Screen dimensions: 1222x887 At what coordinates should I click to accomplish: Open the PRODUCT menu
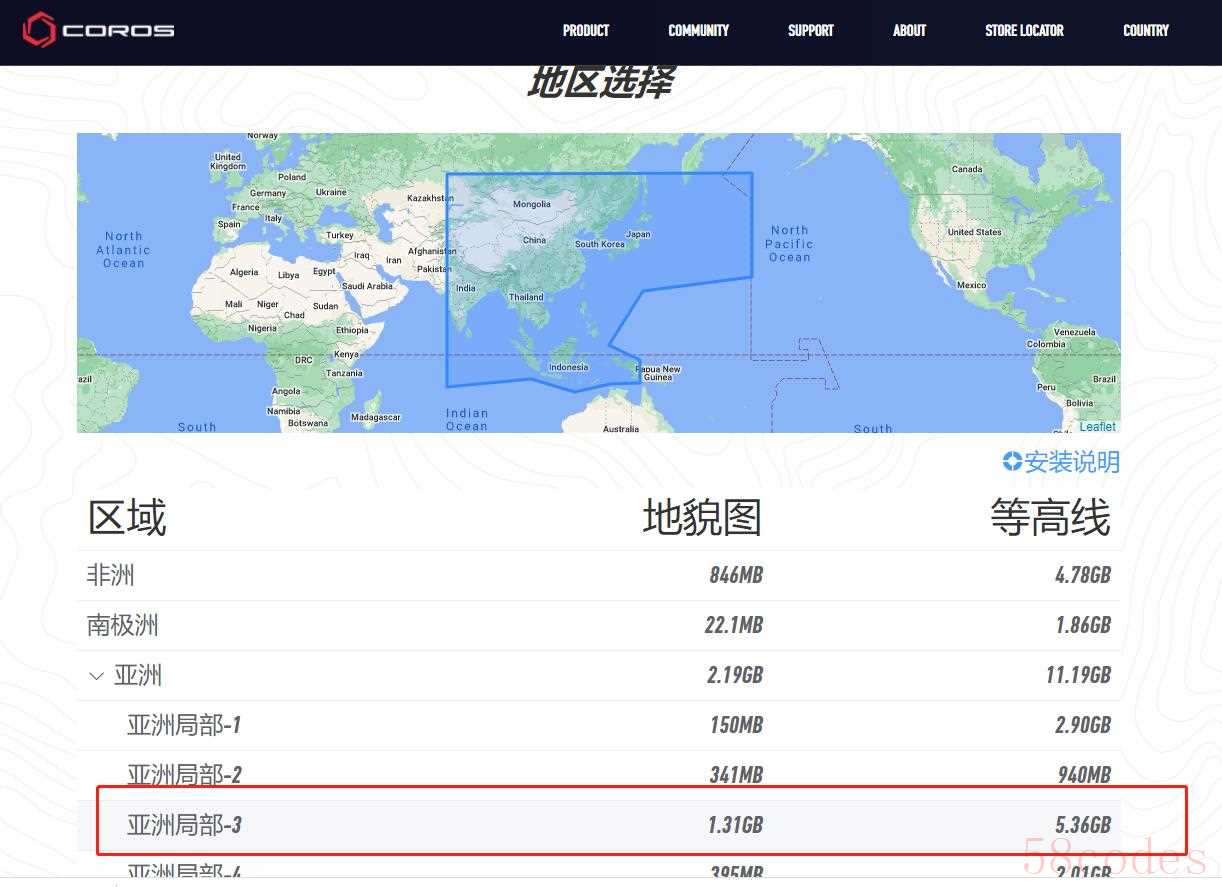(585, 30)
